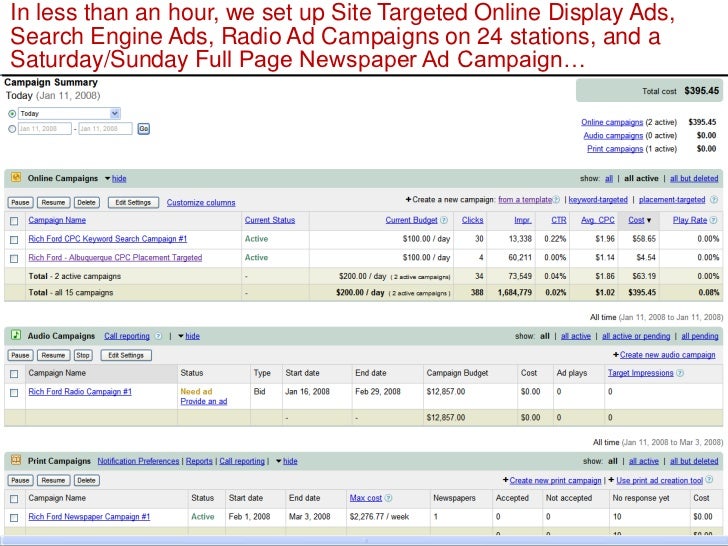Open help icon next to Current Budget

tap(444, 220)
